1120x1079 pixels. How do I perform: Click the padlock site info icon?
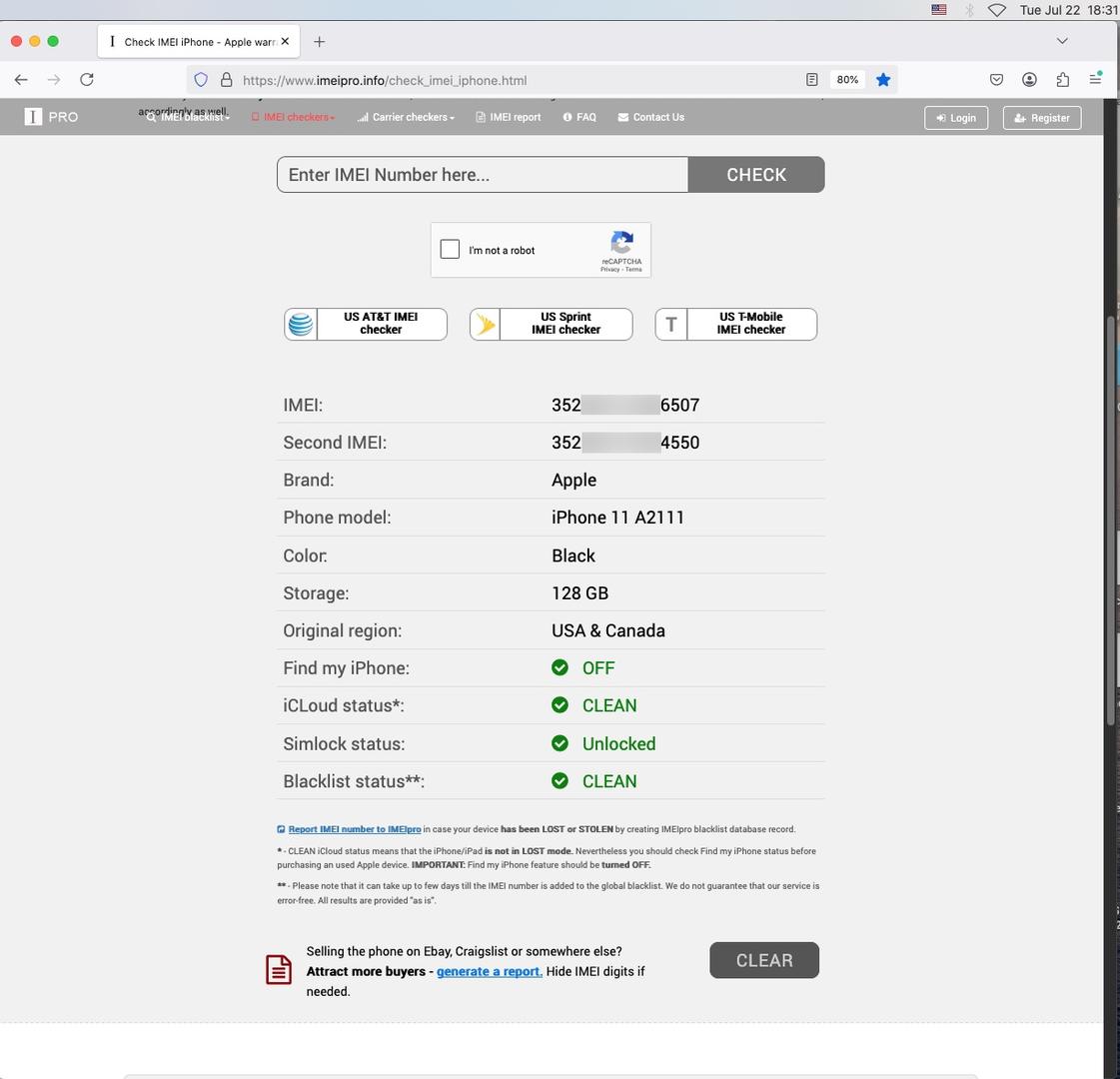pyautogui.click(x=227, y=80)
